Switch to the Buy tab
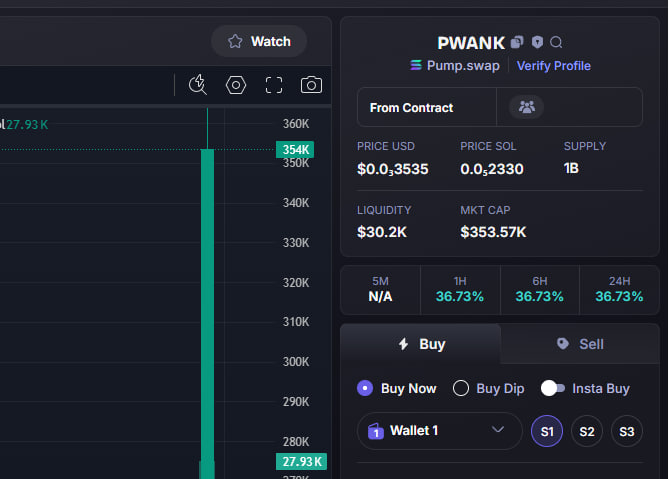The image size is (669, 479). click(421, 344)
